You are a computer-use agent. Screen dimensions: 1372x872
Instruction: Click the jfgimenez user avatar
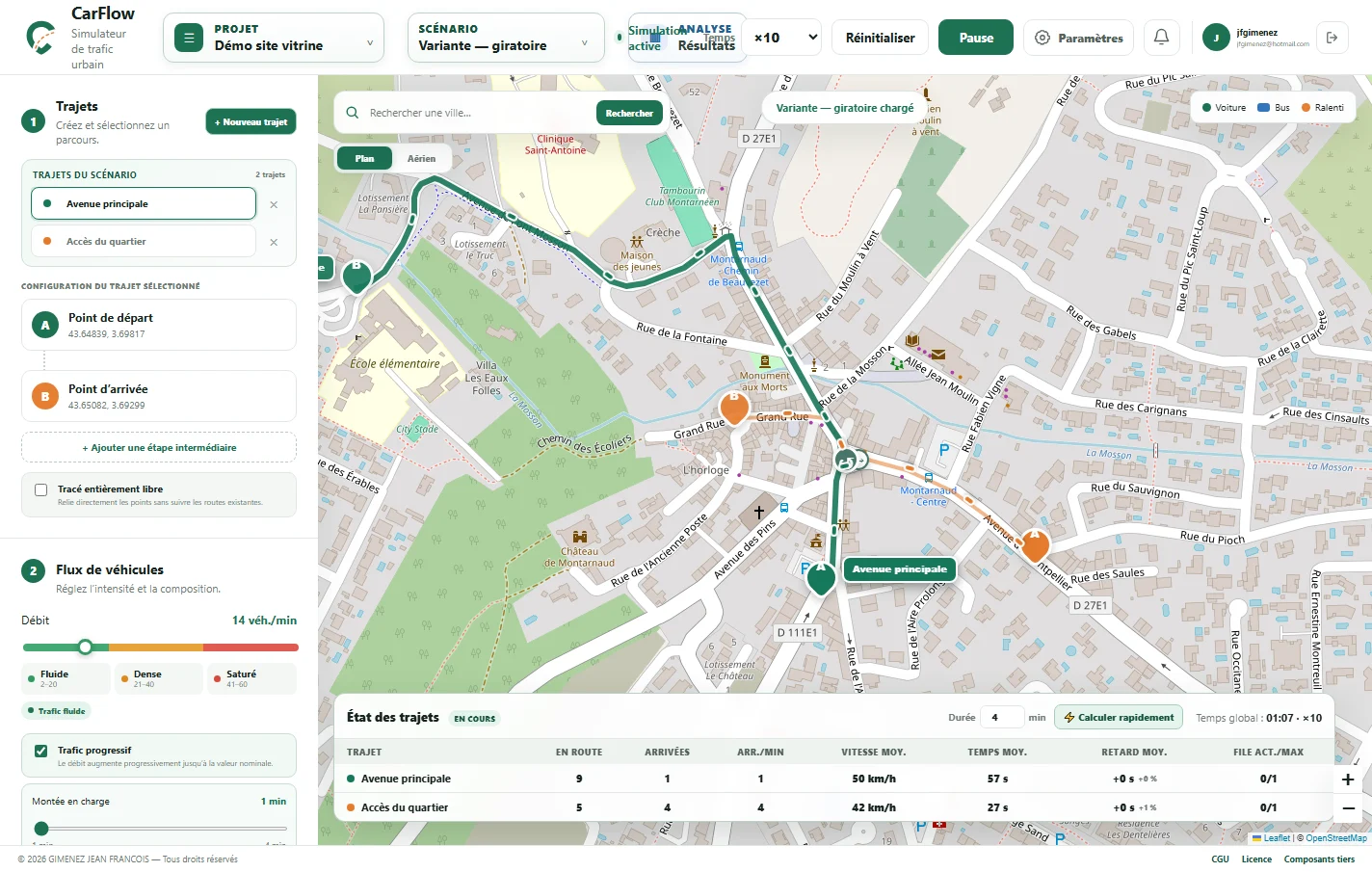1216,38
